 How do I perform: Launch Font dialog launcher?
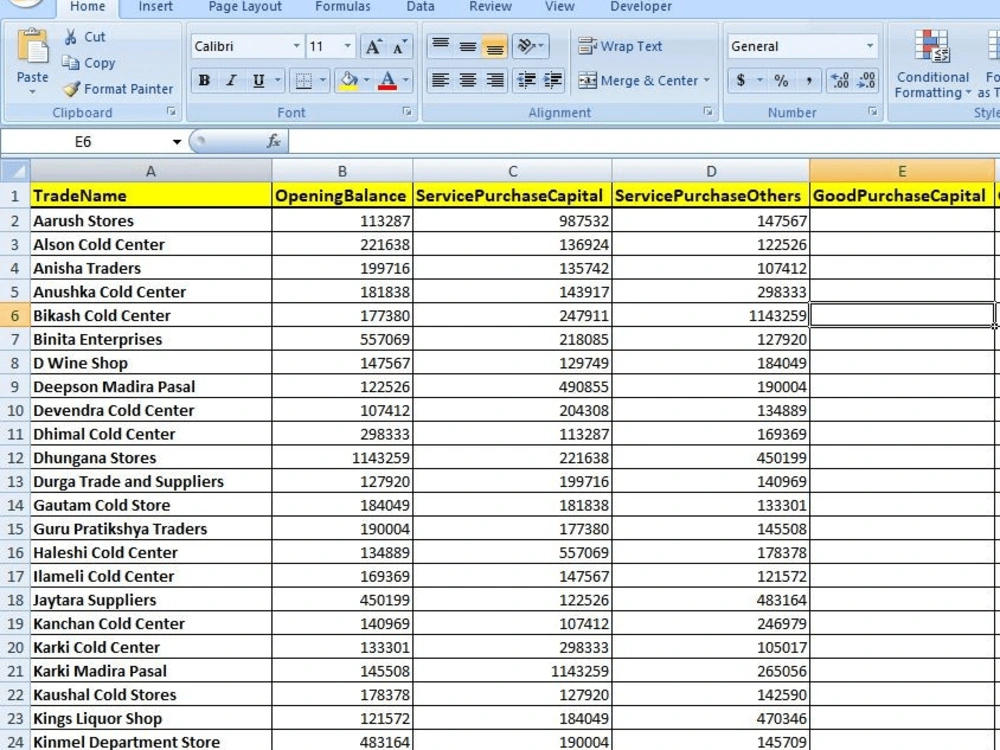pyautogui.click(x=407, y=112)
